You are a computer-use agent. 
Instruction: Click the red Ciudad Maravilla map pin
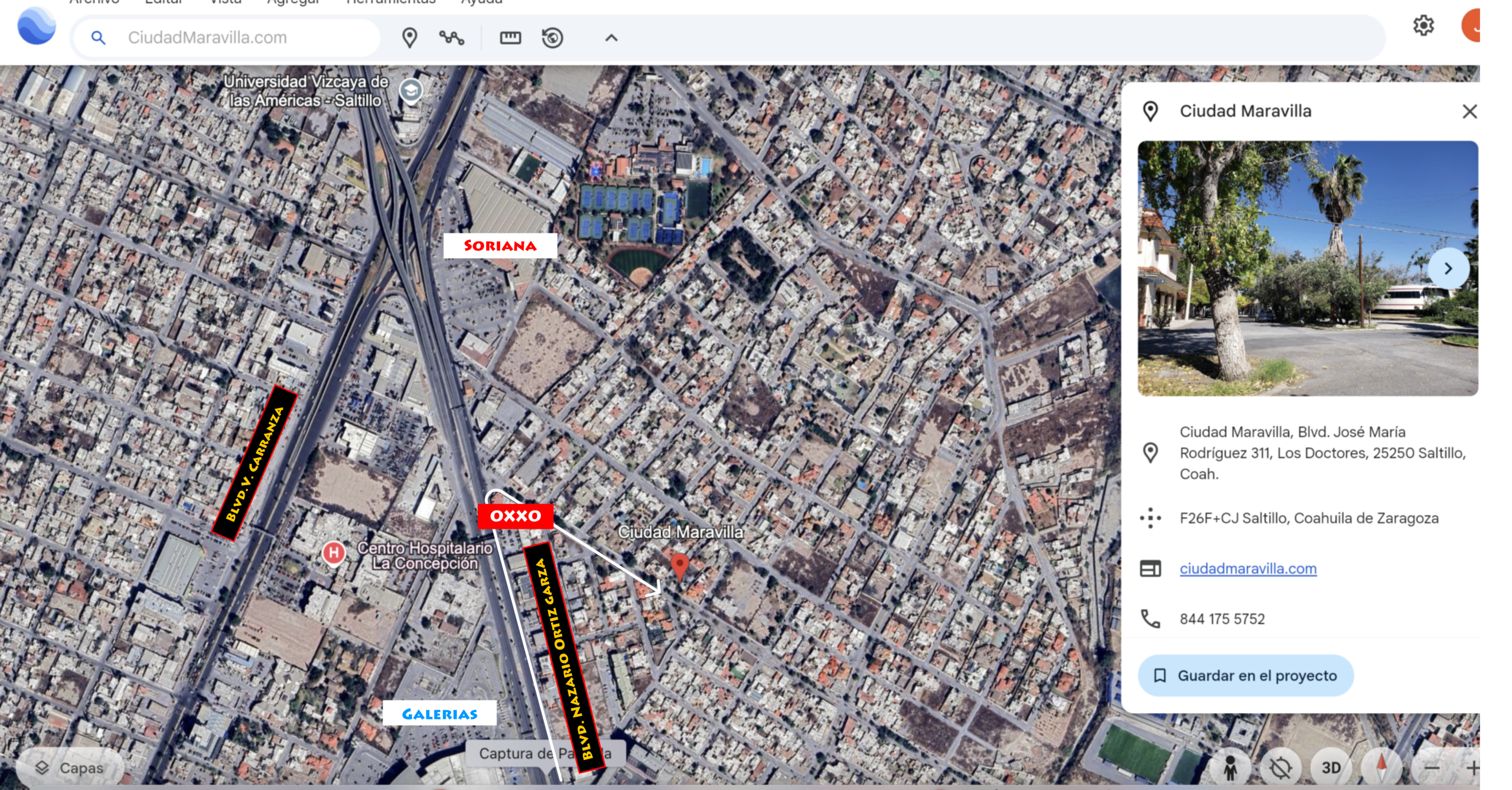click(680, 564)
